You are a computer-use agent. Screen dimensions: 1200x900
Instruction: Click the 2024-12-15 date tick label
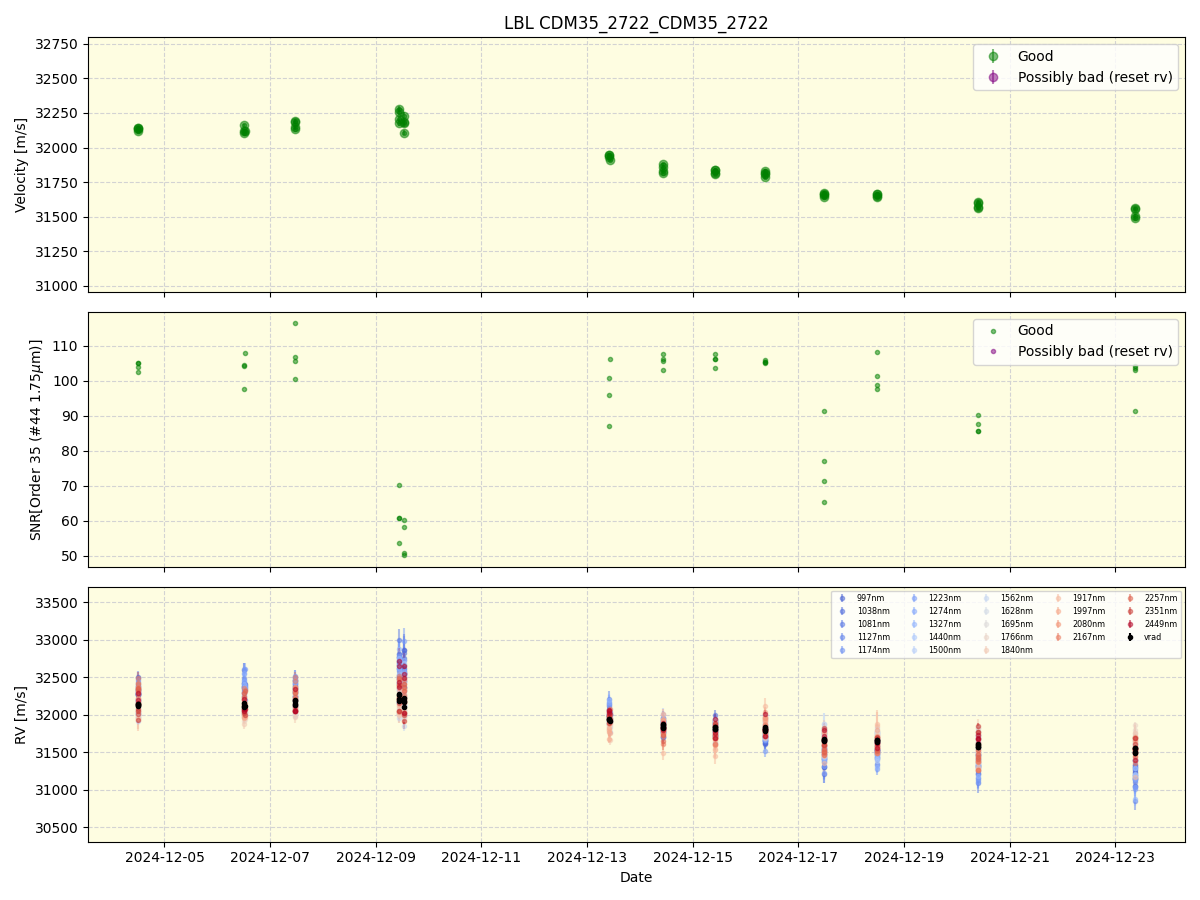(693, 857)
